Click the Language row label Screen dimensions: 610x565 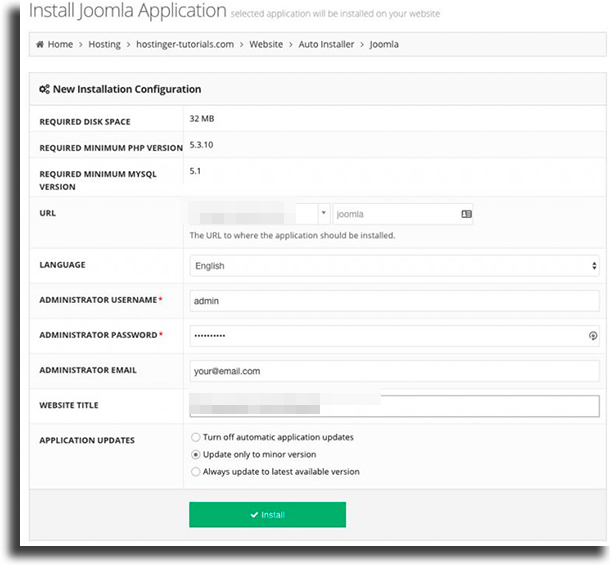(62, 265)
